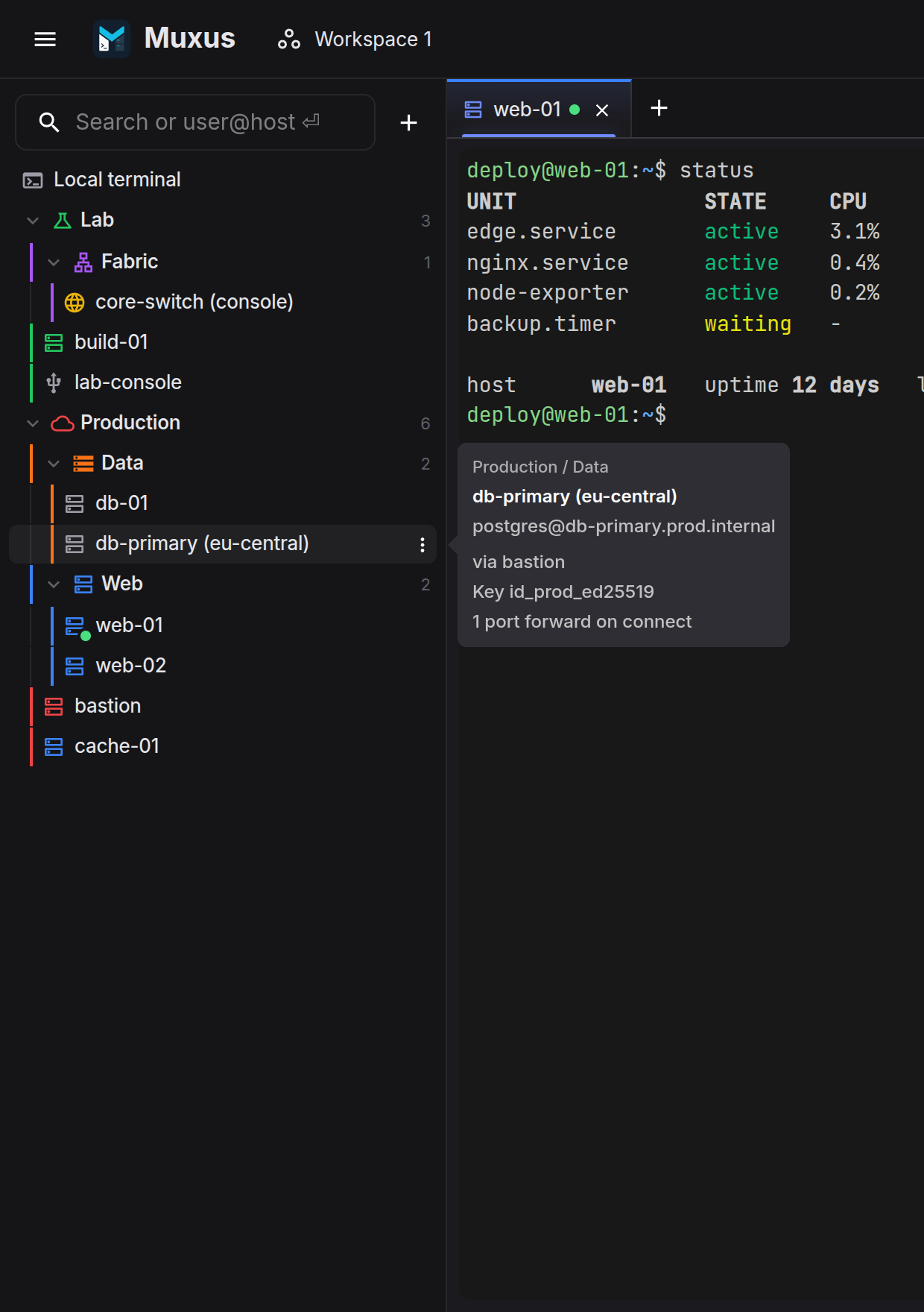
Task: Click the Data stack icon
Action: pos(83,463)
